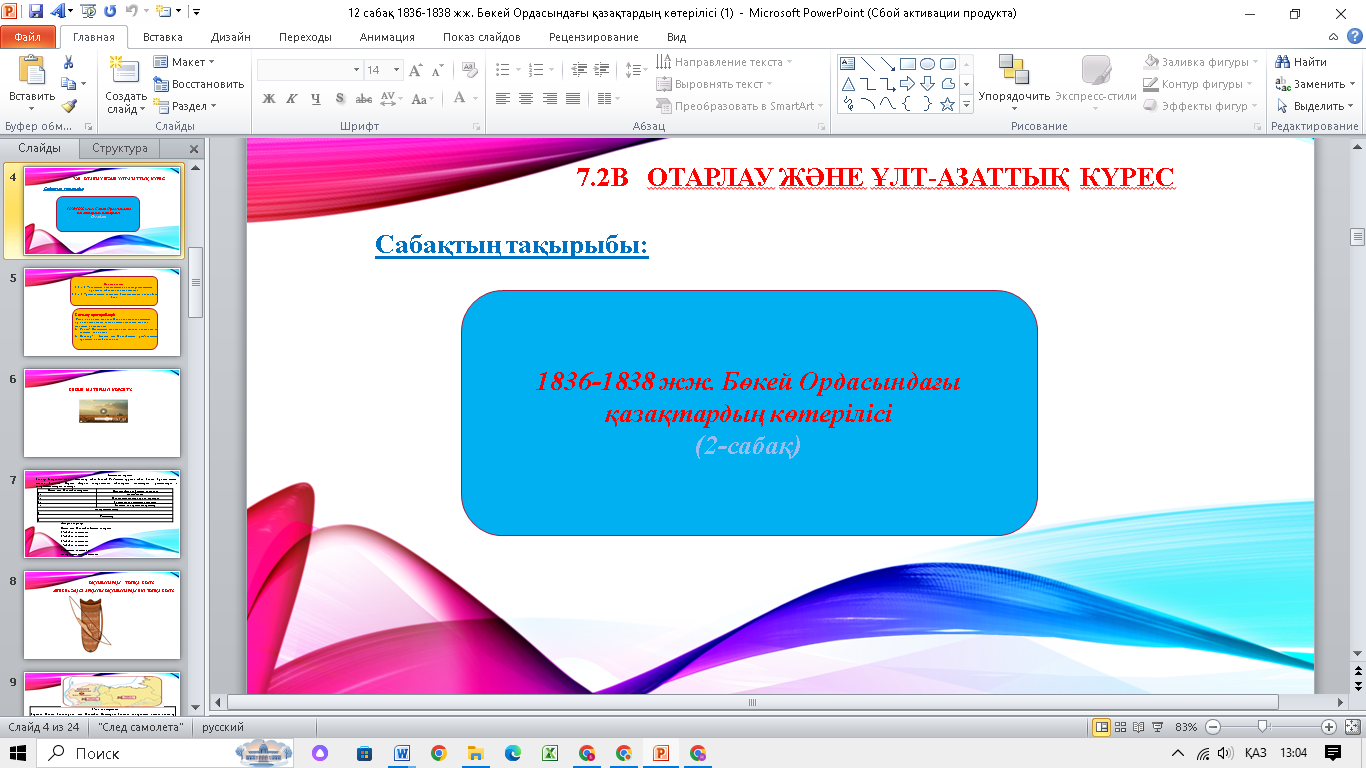Click the Восстановить reset slide button
Viewport: 1366px width, 768px height.
199,84
